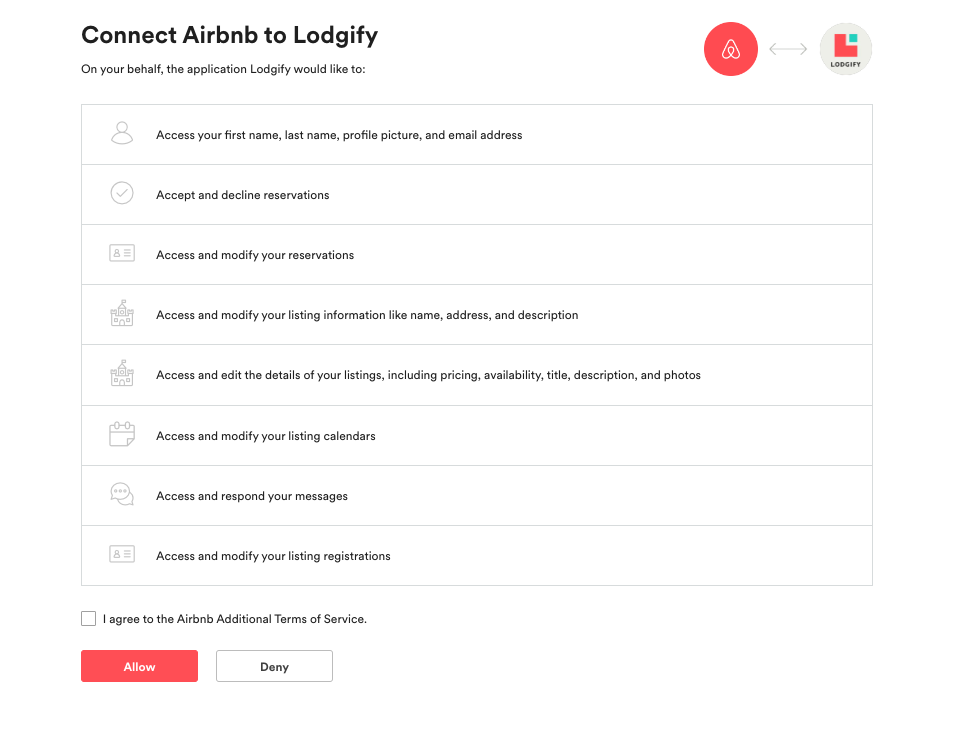971x732 pixels.
Task: Click 'Access and modify your listing registrations' text
Action: click(x=273, y=556)
